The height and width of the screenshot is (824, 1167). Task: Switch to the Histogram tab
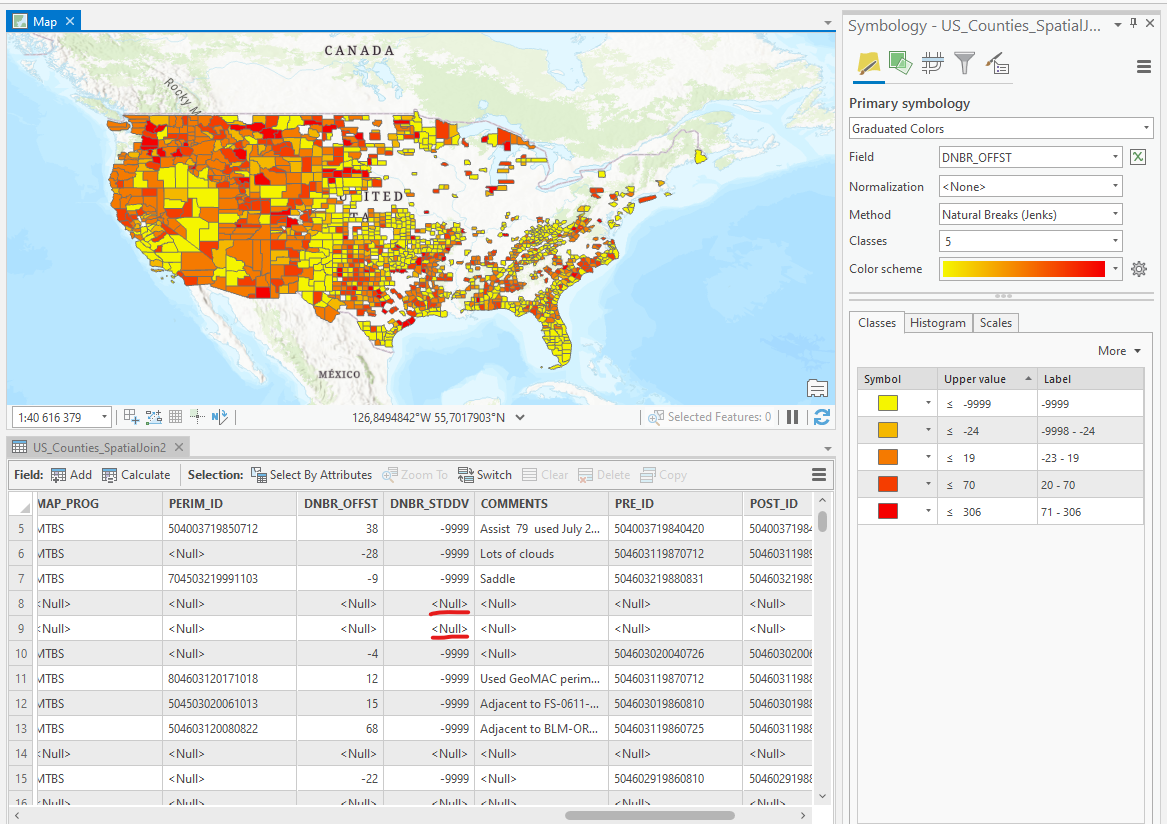coord(938,323)
